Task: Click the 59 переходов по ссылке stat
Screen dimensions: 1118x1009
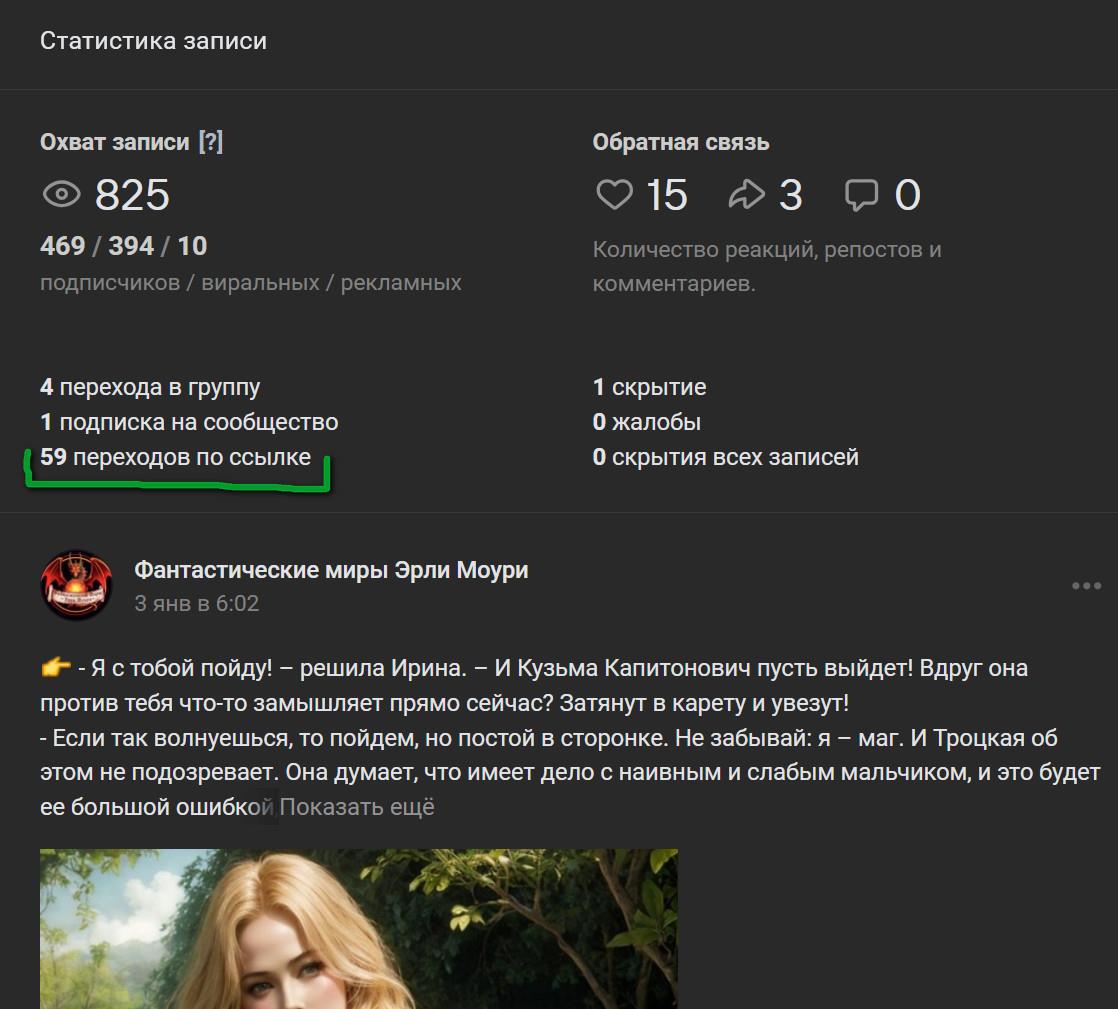Action: point(175,458)
